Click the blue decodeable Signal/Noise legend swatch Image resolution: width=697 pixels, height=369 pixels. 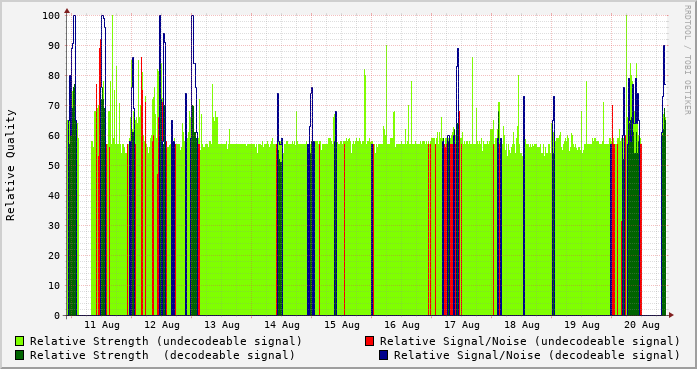[383, 355]
